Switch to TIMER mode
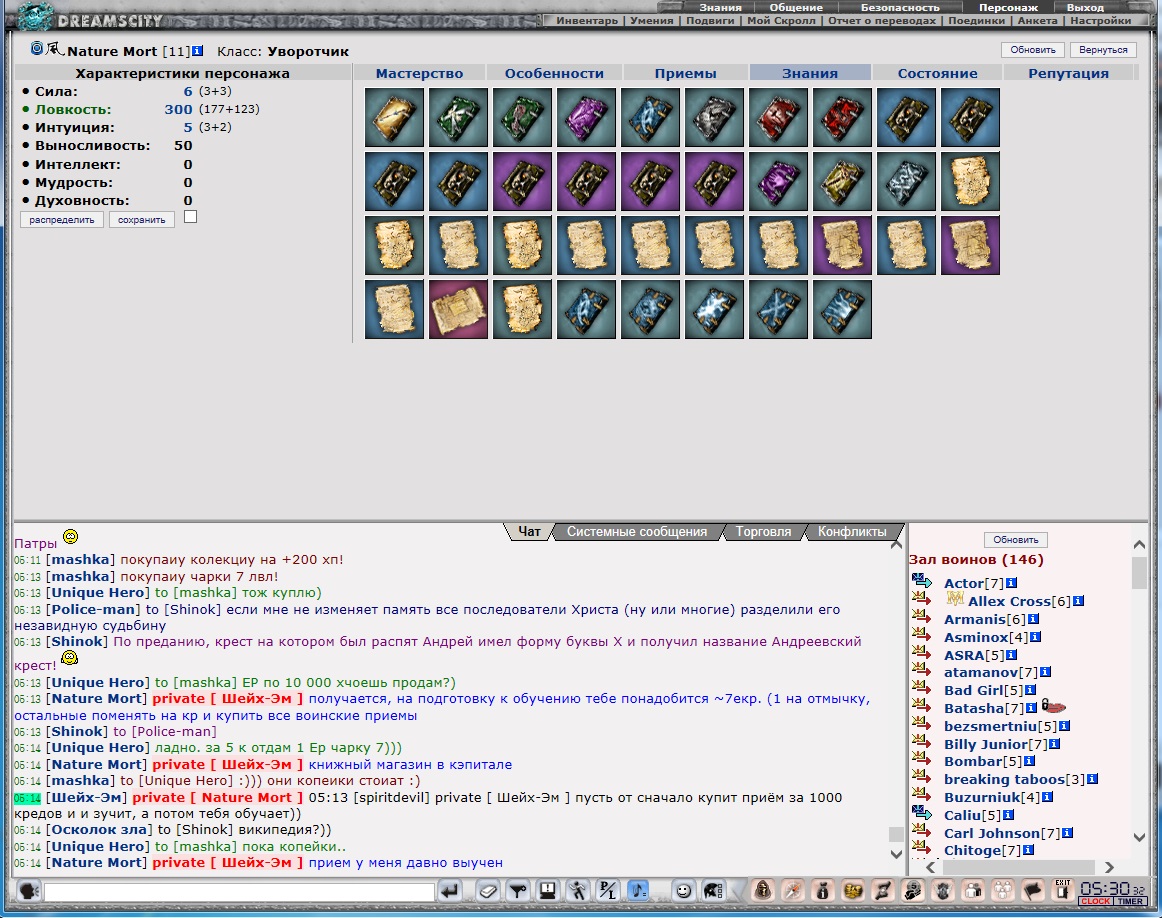The height and width of the screenshot is (918, 1162). pyautogui.click(x=1130, y=902)
